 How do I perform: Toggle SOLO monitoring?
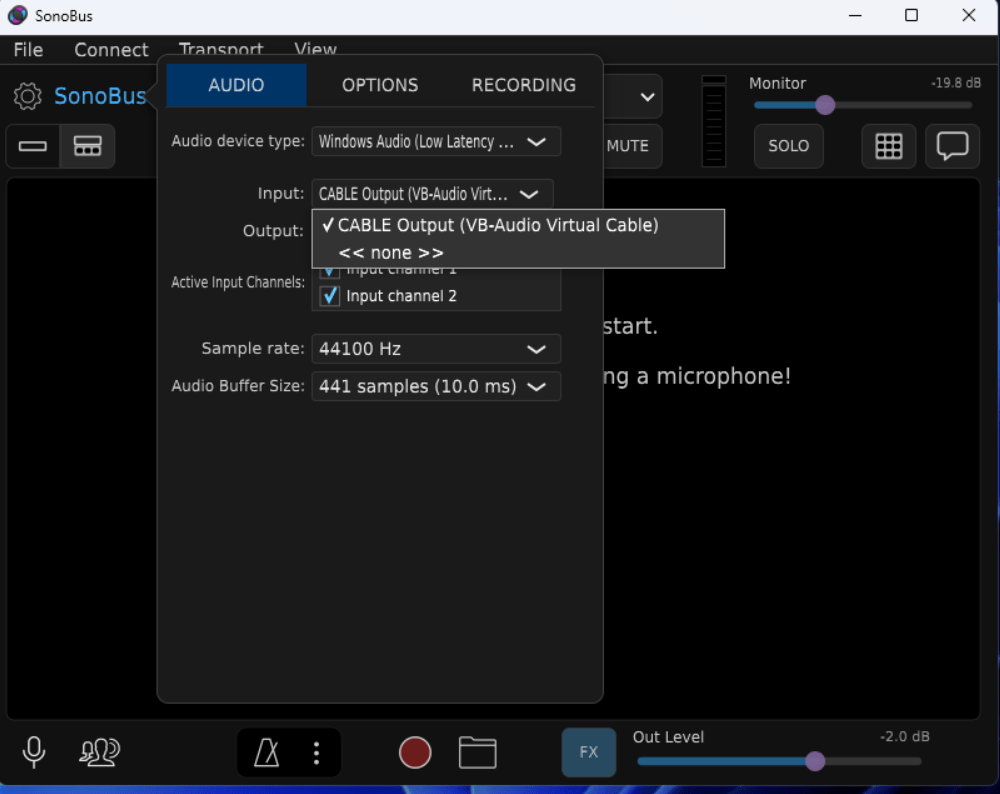pyautogui.click(x=788, y=146)
